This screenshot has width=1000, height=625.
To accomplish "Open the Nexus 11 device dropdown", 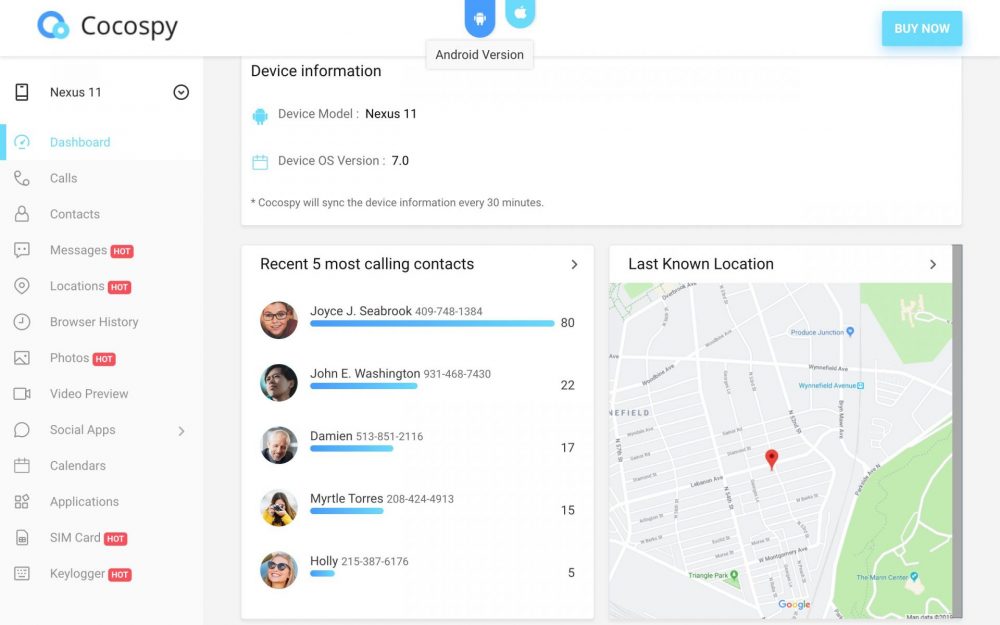I will [181, 92].
